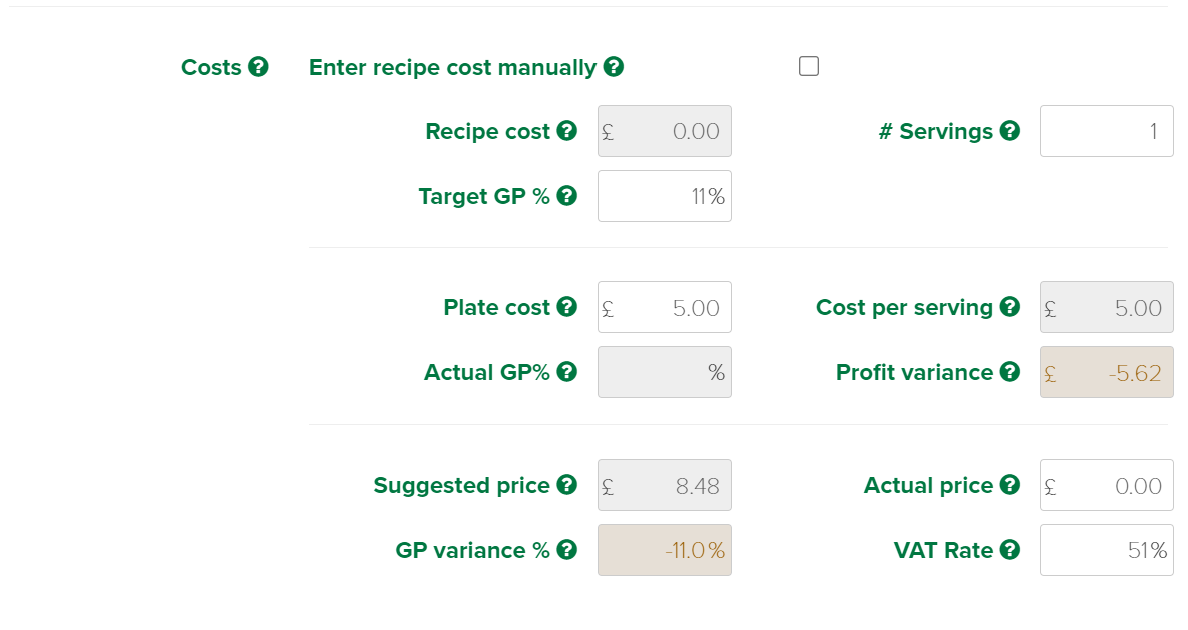Enable the enter recipe cost manually checkbox
The height and width of the screenshot is (630, 1188).
809,67
